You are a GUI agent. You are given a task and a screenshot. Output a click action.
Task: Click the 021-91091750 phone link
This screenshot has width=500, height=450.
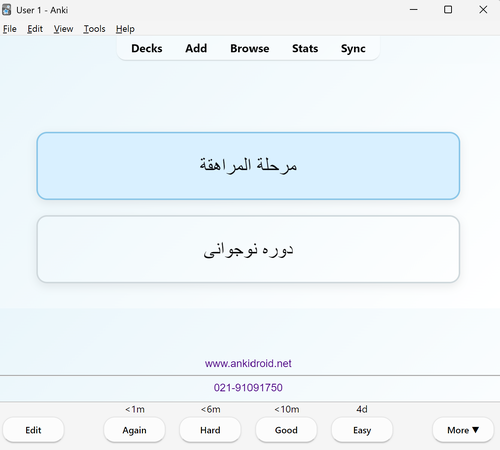(x=248, y=388)
